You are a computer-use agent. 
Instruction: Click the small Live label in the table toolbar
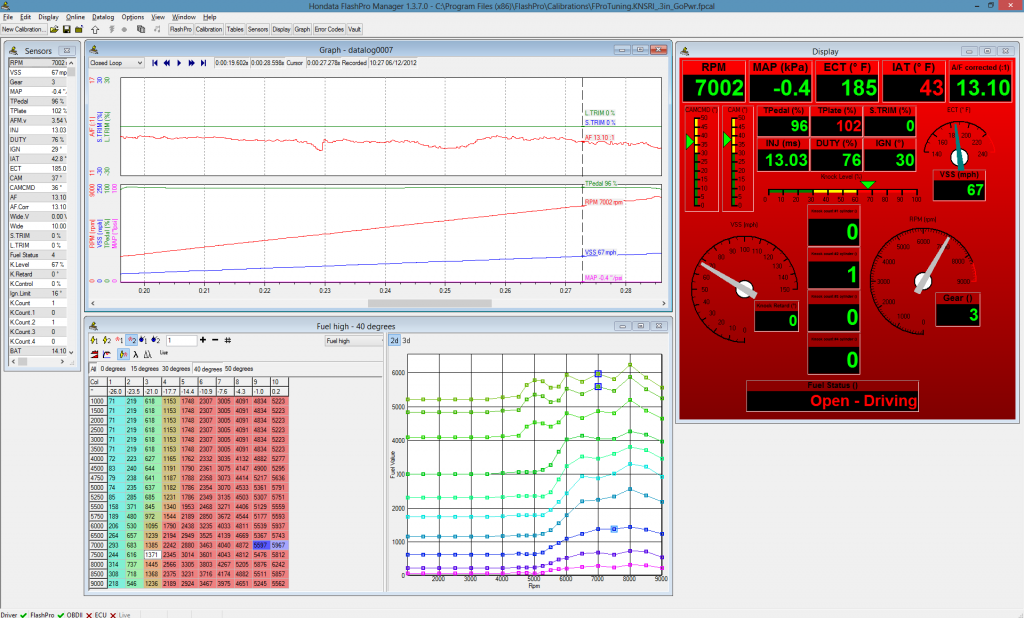tap(164, 353)
